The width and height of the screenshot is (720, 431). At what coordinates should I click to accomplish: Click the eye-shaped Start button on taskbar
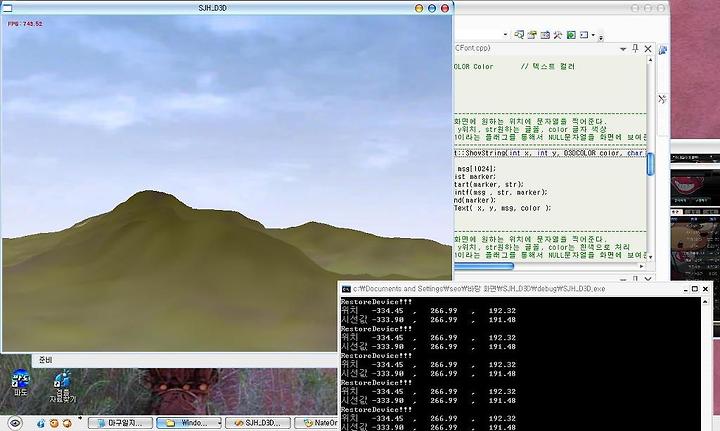coord(15,423)
